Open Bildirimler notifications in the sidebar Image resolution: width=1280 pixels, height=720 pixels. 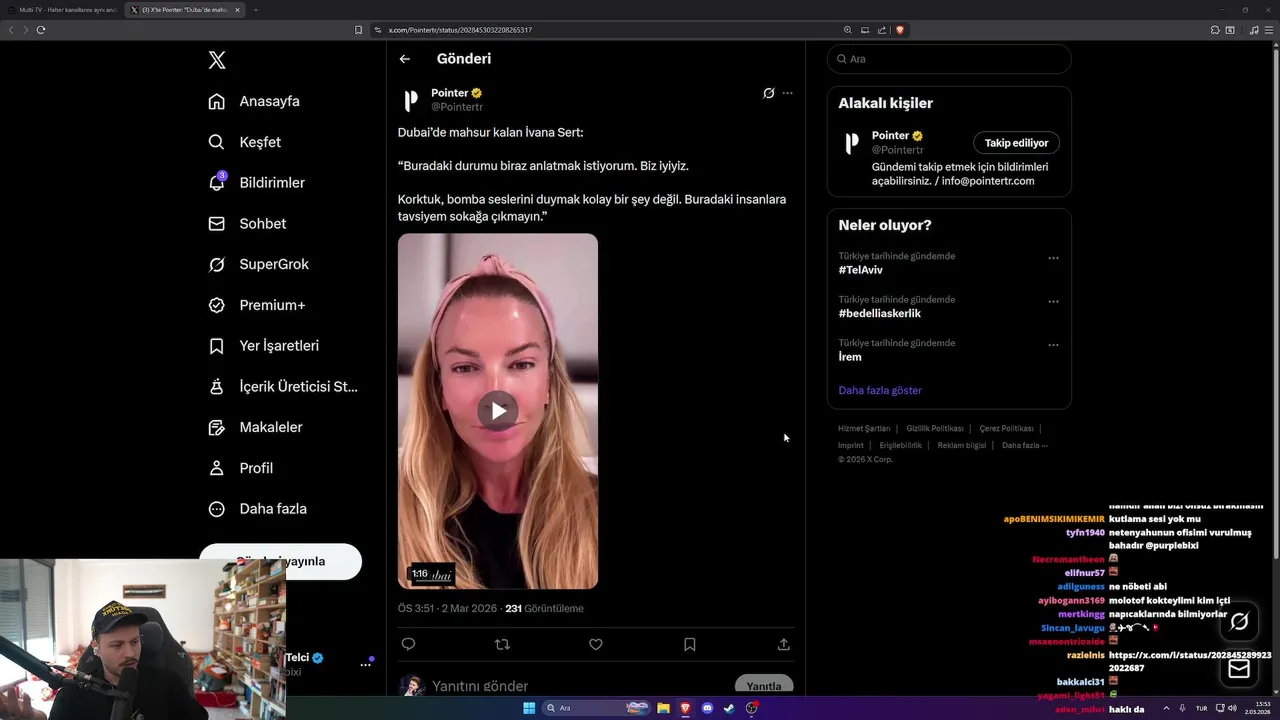click(256, 183)
